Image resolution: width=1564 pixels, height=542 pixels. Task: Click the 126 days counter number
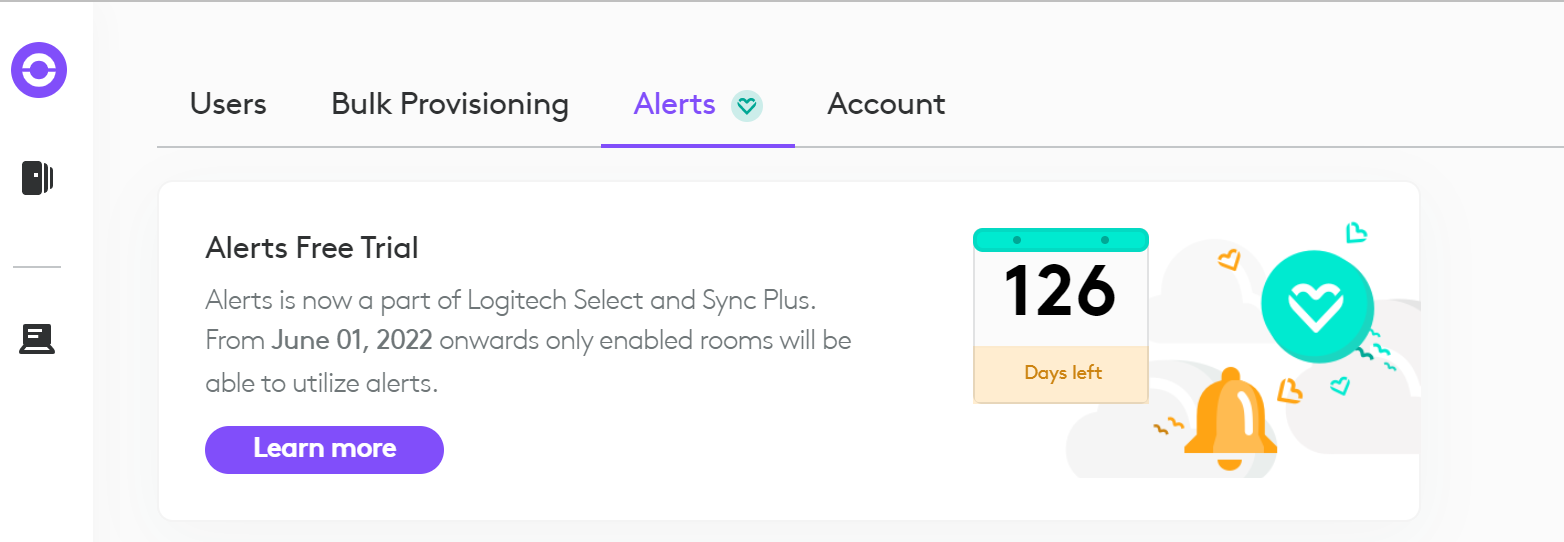(1060, 290)
